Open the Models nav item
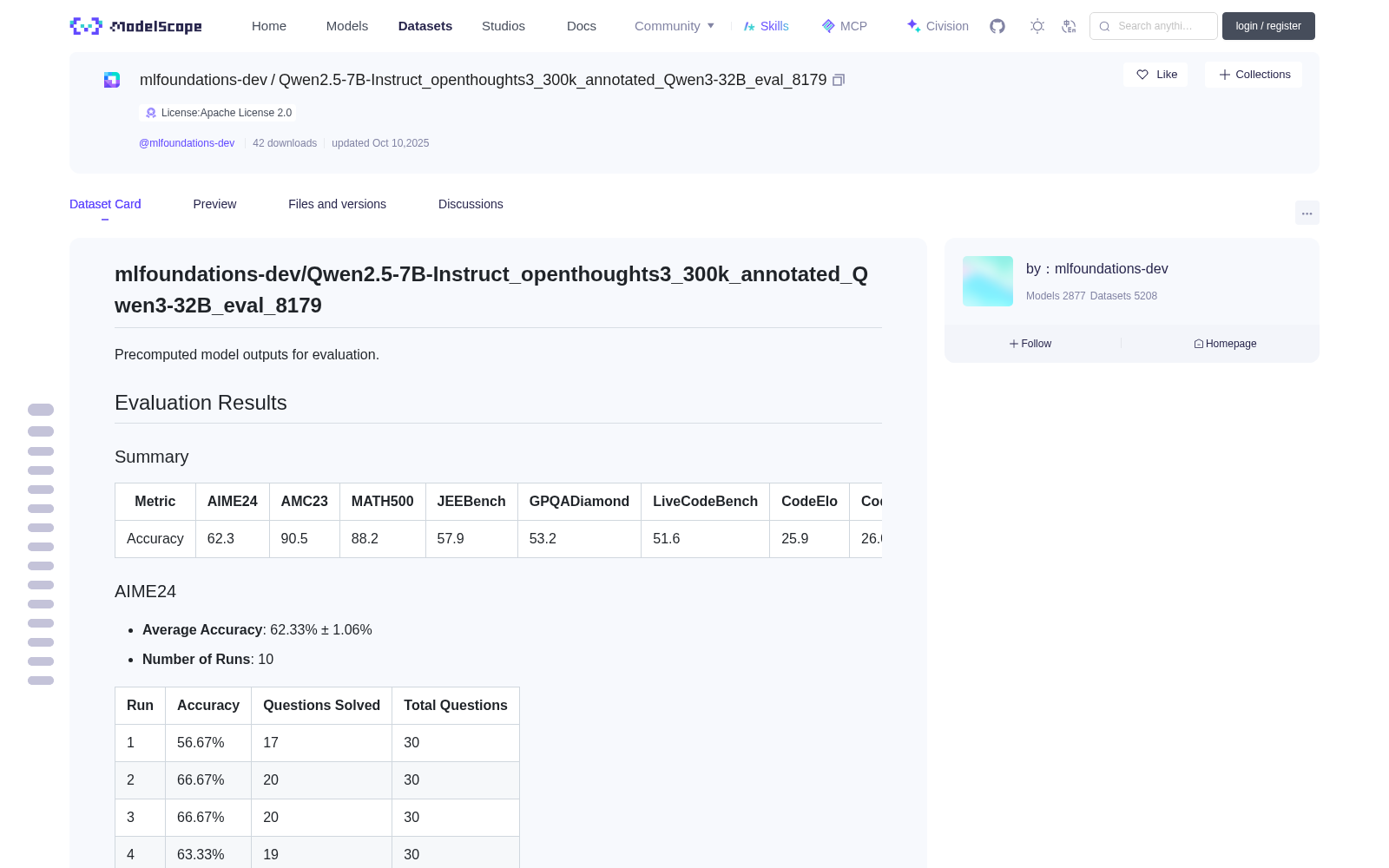The width and height of the screenshot is (1389, 868). tap(347, 26)
